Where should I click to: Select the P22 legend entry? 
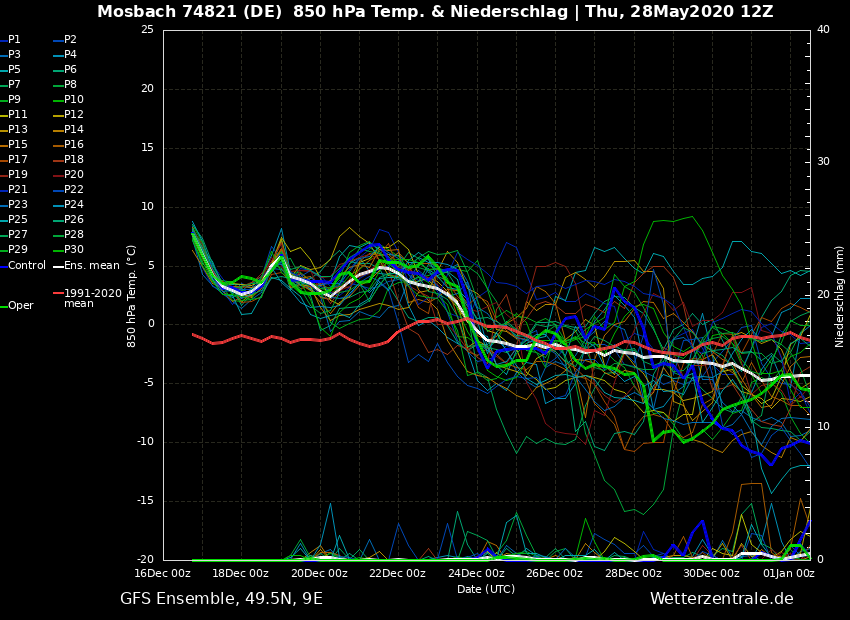click(x=73, y=190)
